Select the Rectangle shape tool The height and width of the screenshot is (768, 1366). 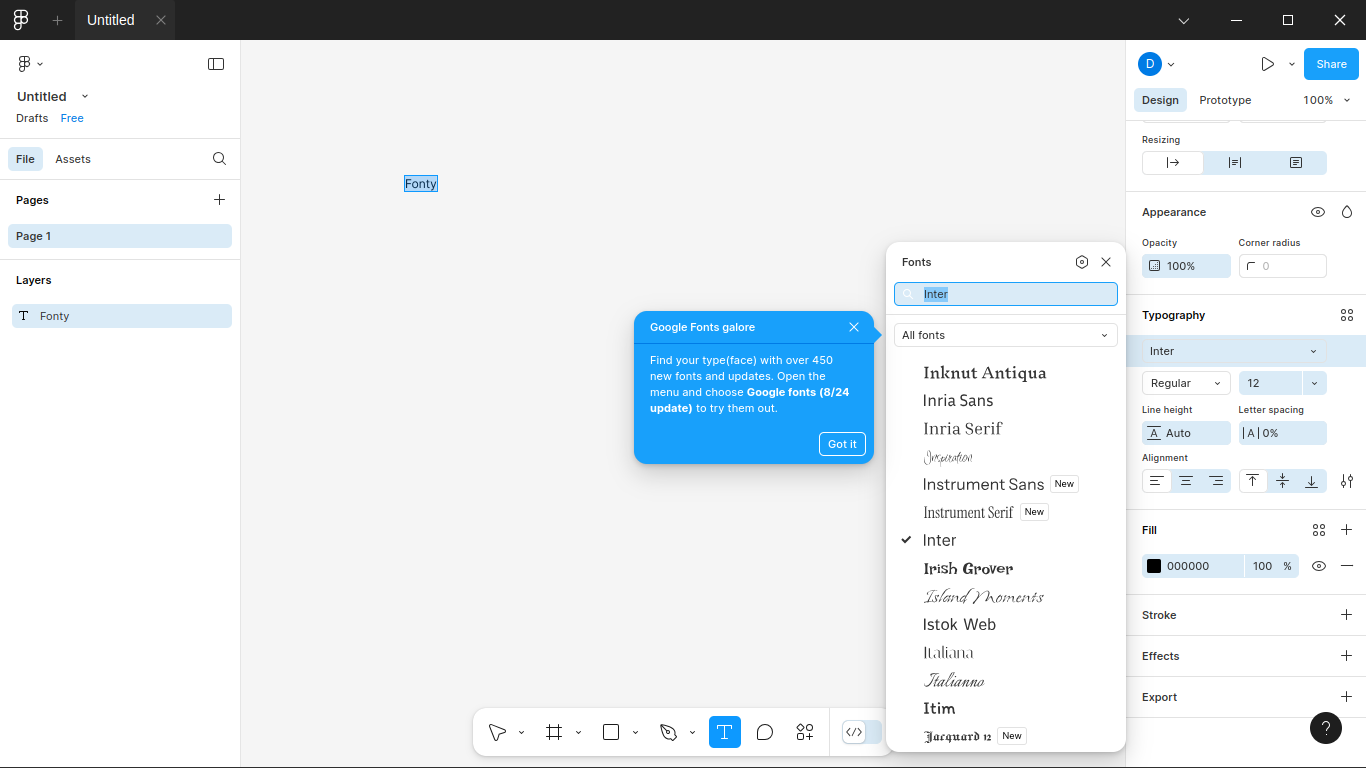click(611, 732)
